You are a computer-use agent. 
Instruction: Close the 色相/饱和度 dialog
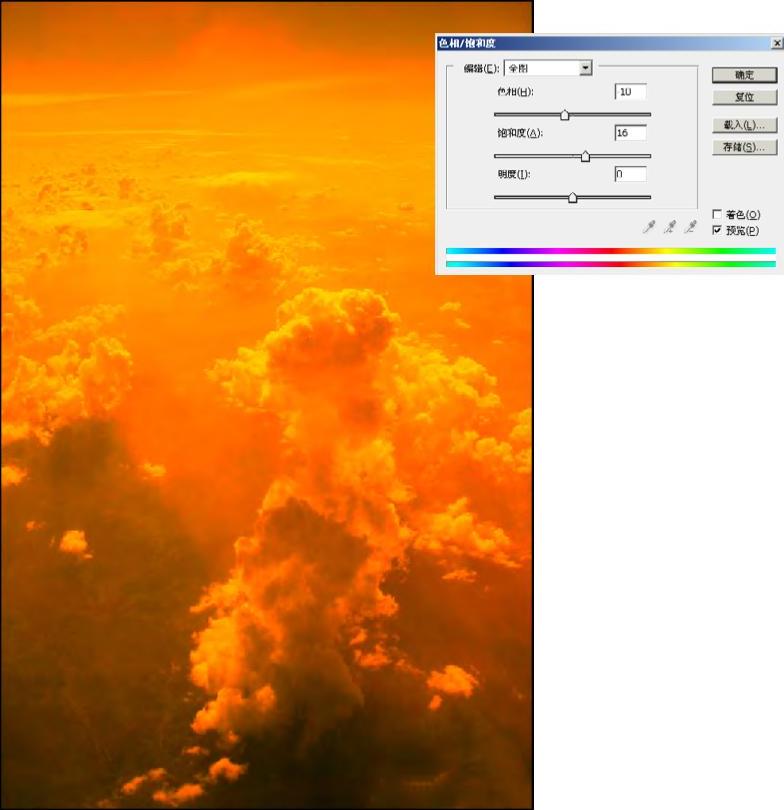click(777, 43)
